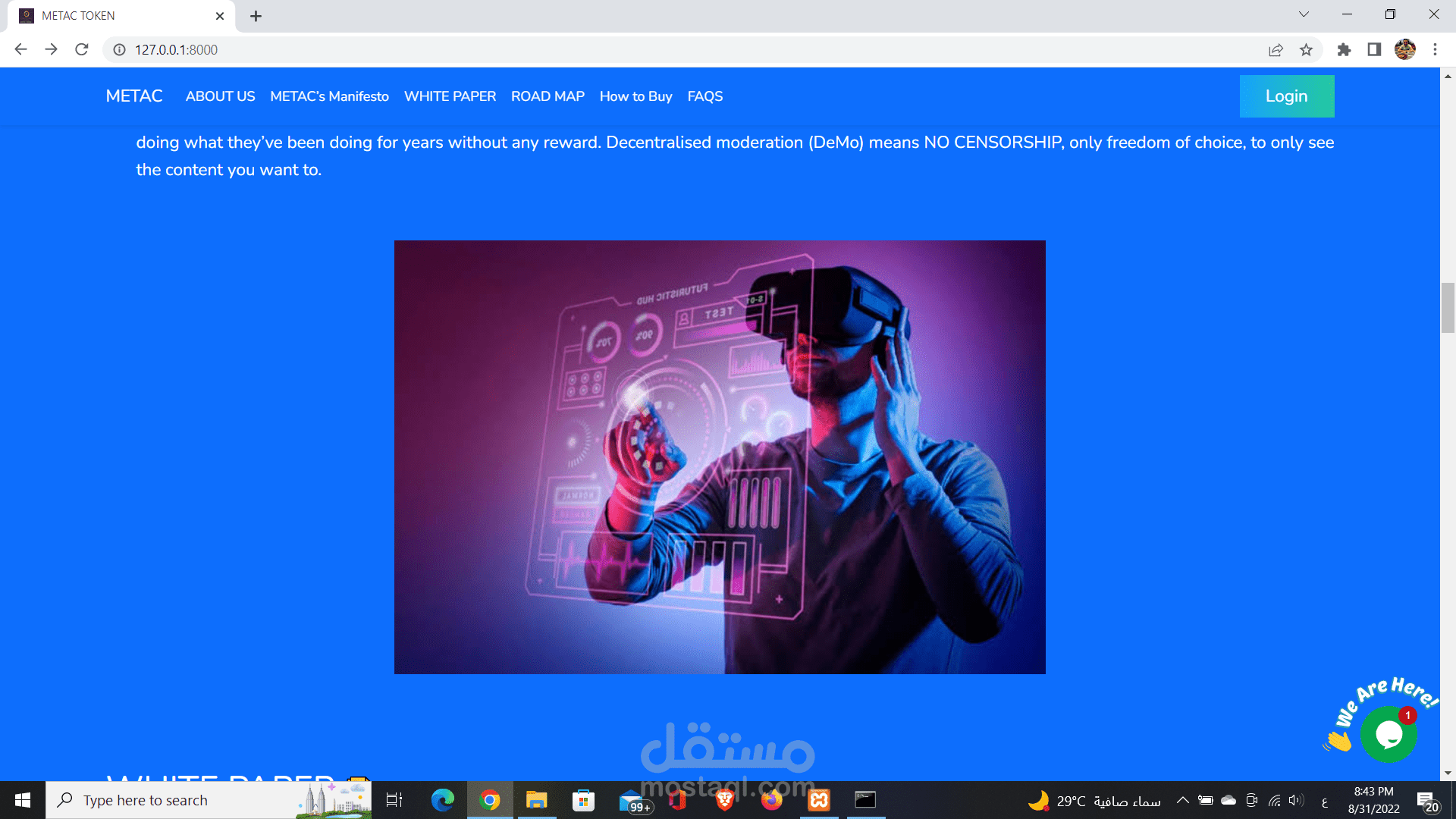1456x819 pixels.
Task: Click the WhatsApp chat bubble icon
Action: tap(1388, 734)
